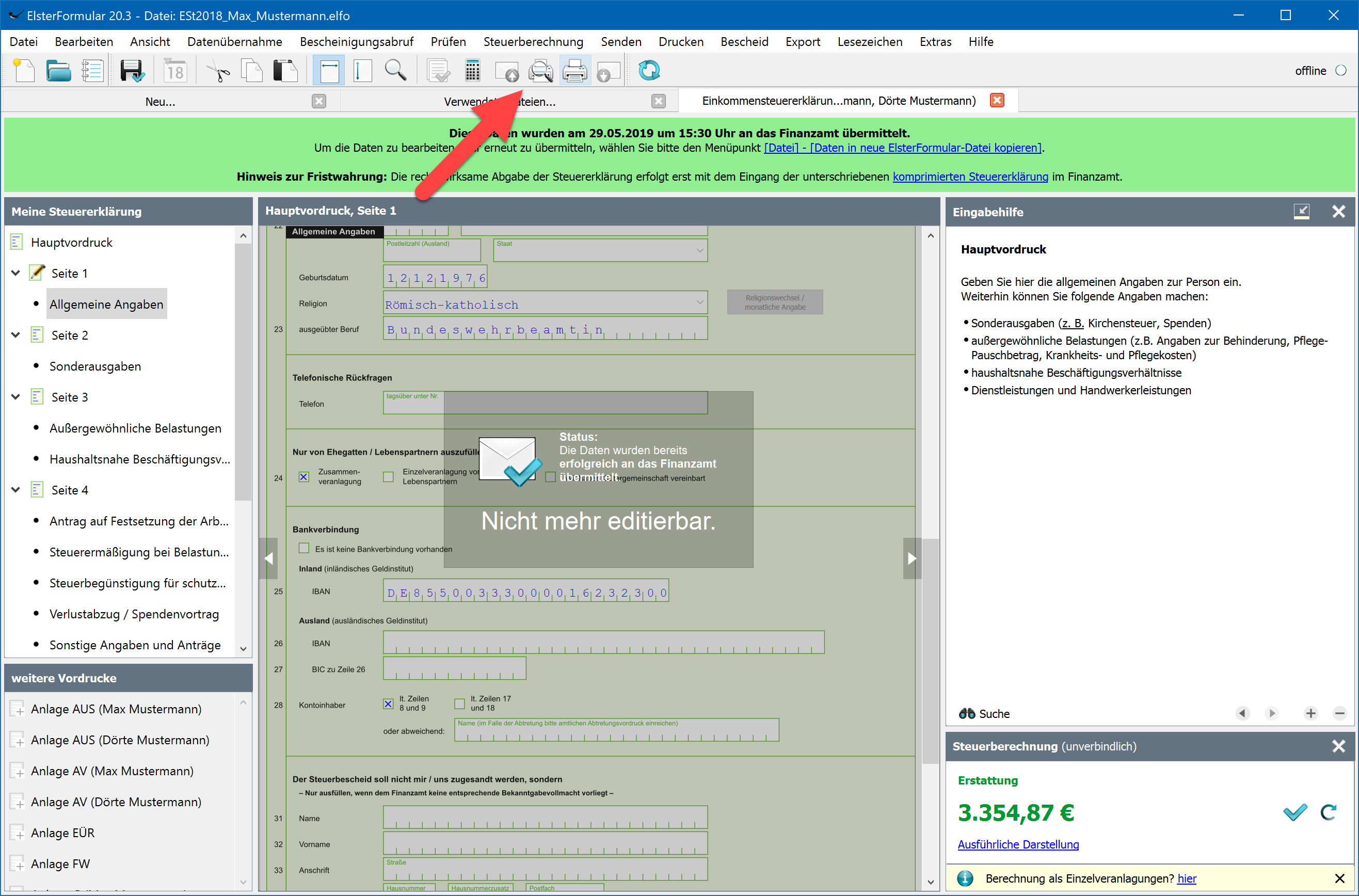The width and height of the screenshot is (1359, 896).
Task: Click the 'komprimierten Steuererklärung' link
Action: (970, 177)
